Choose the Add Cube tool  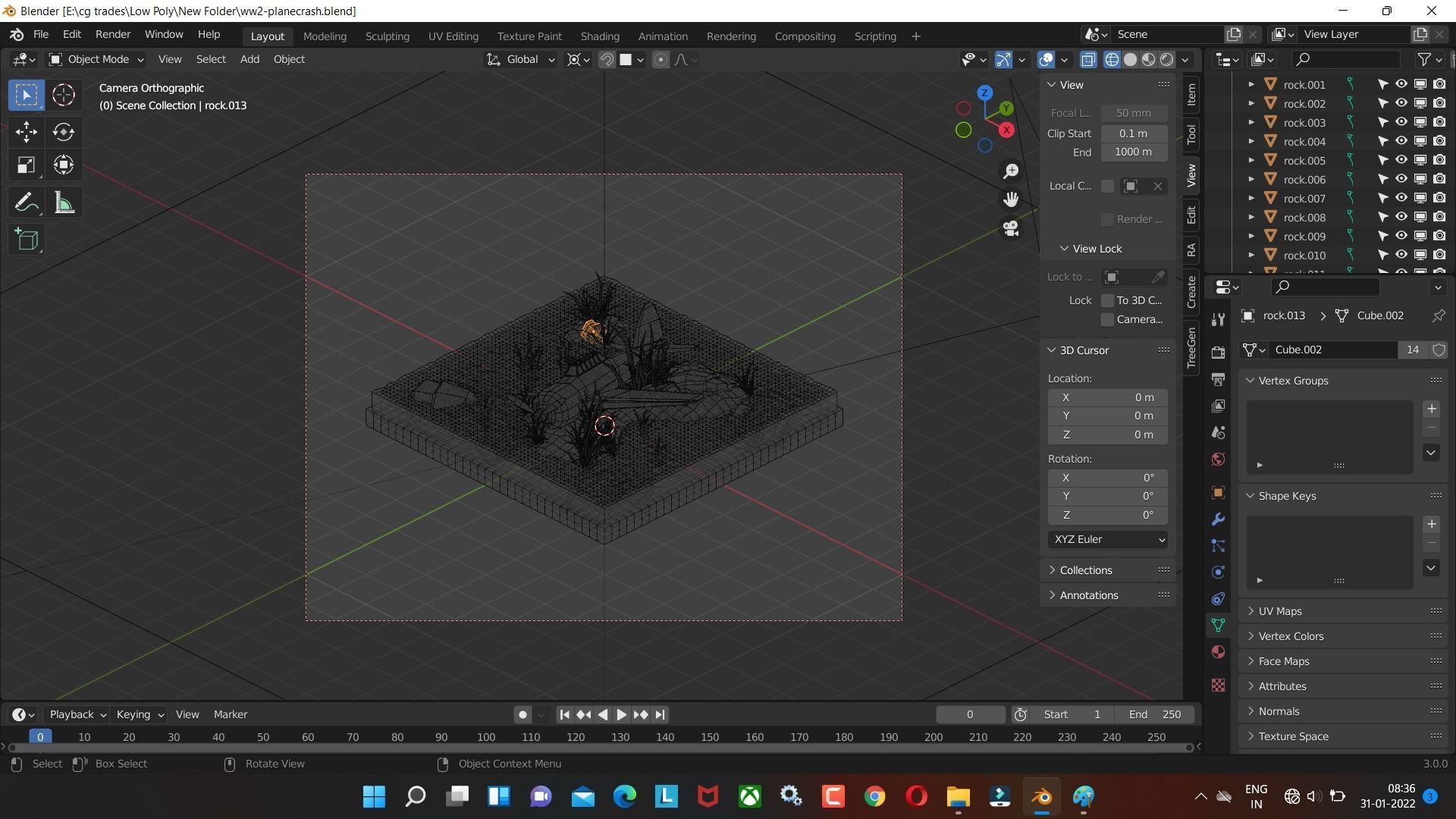click(x=27, y=240)
